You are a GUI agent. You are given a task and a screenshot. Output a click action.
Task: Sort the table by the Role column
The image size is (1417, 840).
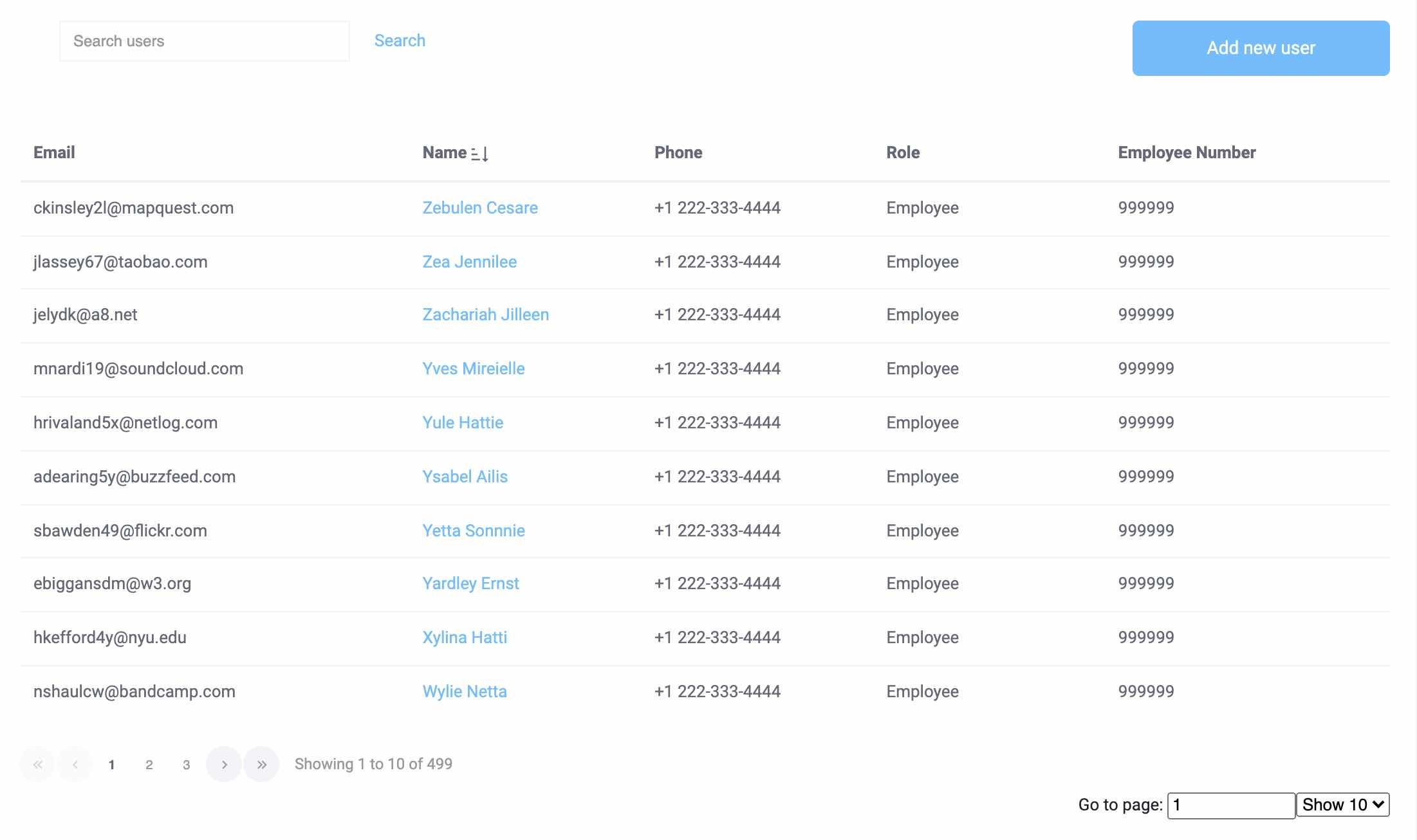[902, 152]
